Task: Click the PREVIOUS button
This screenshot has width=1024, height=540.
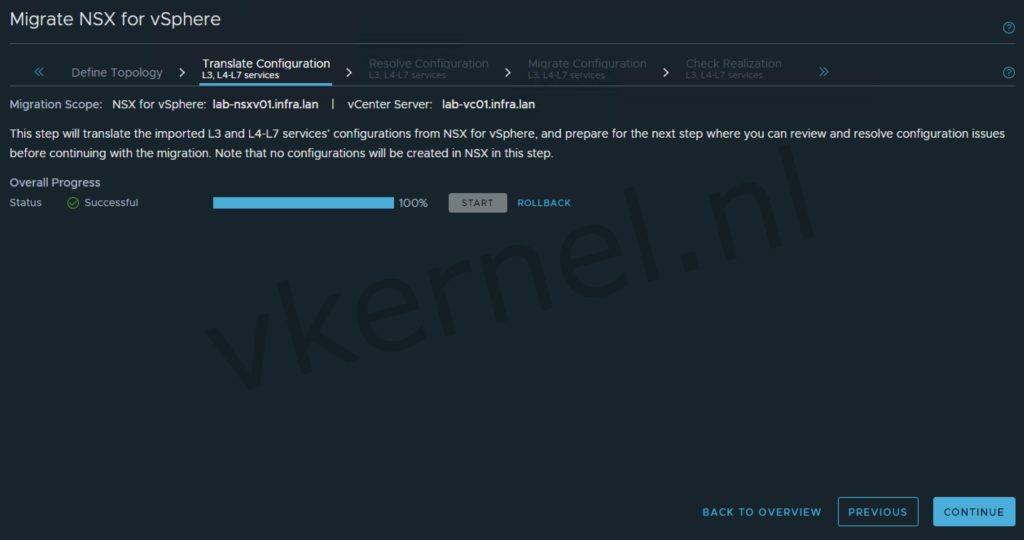Action: point(878,512)
